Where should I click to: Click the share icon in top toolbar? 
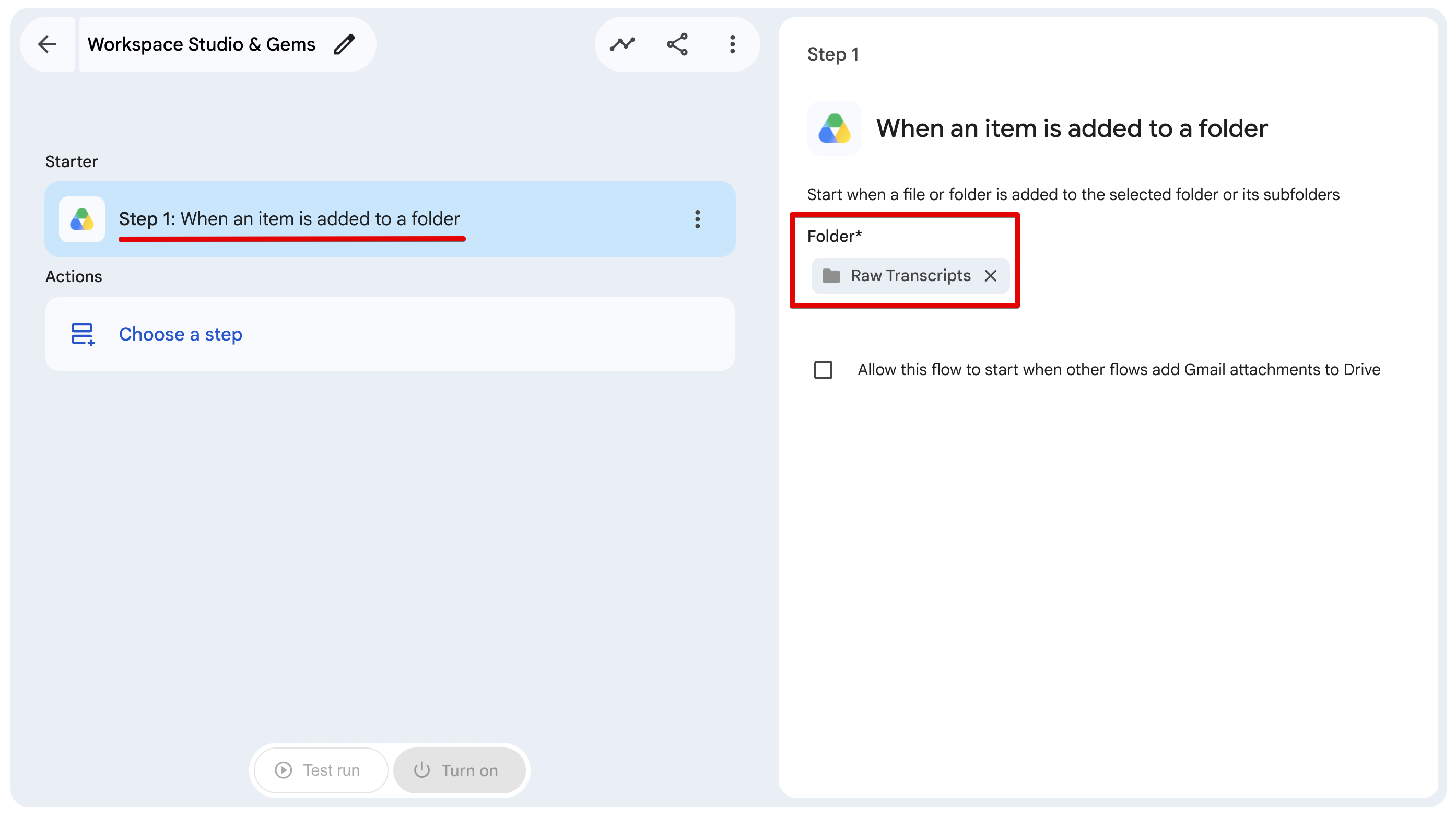click(x=677, y=44)
